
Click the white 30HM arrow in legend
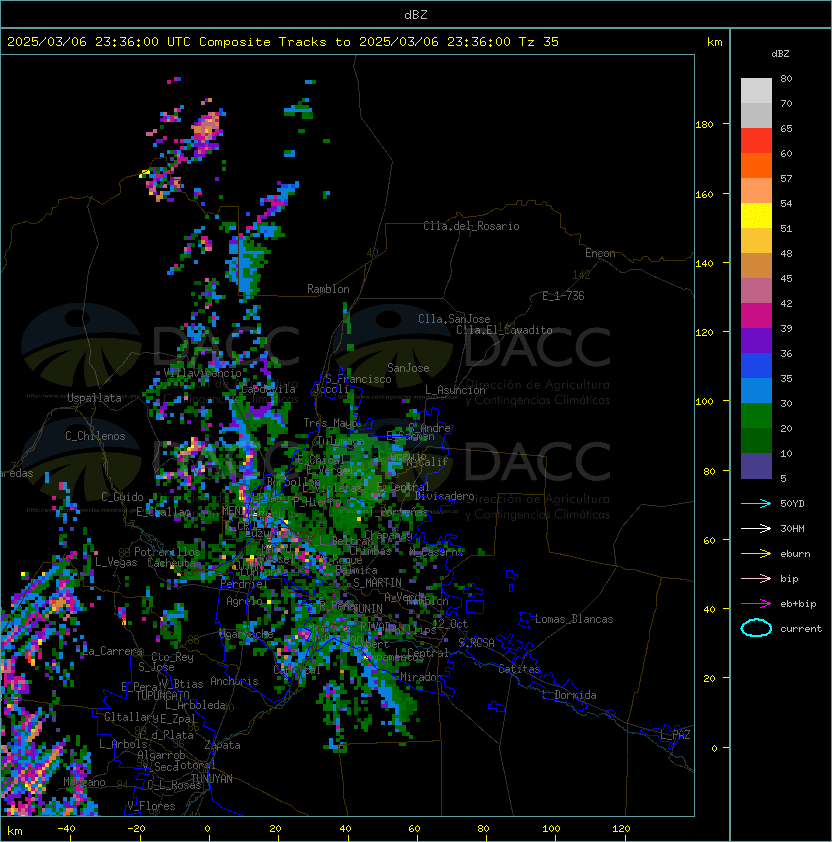click(756, 528)
